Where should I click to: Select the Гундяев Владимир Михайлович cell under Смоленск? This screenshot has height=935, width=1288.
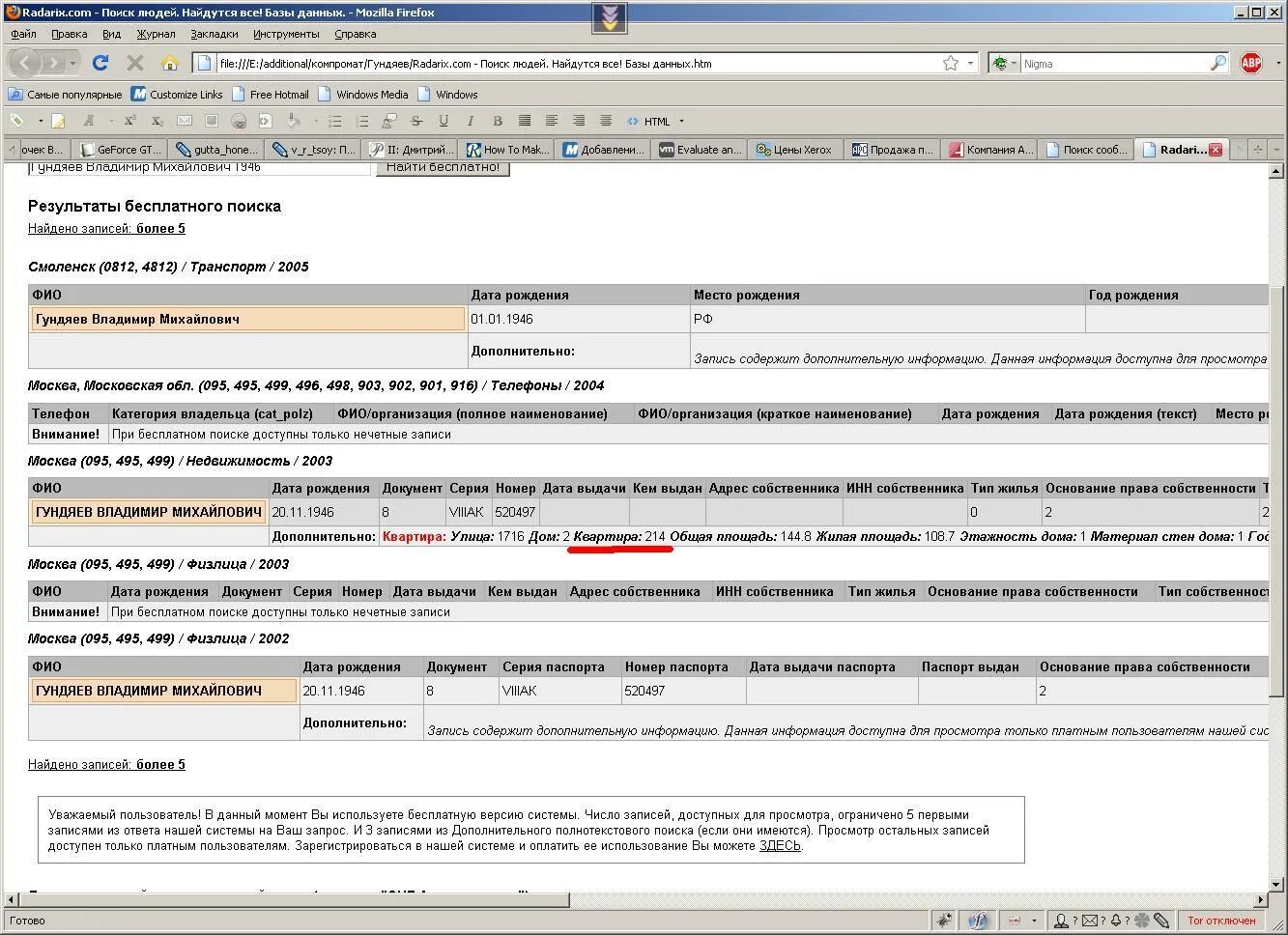(x=247, y=320)
